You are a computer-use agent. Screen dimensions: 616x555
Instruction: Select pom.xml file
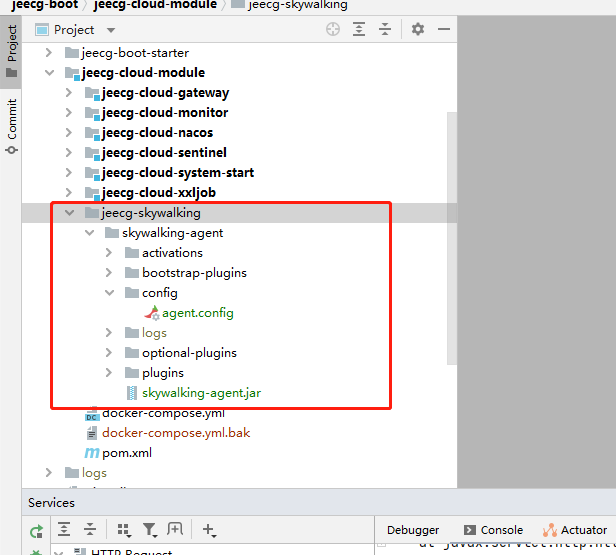pyautogui.click(x=127, y=453)
